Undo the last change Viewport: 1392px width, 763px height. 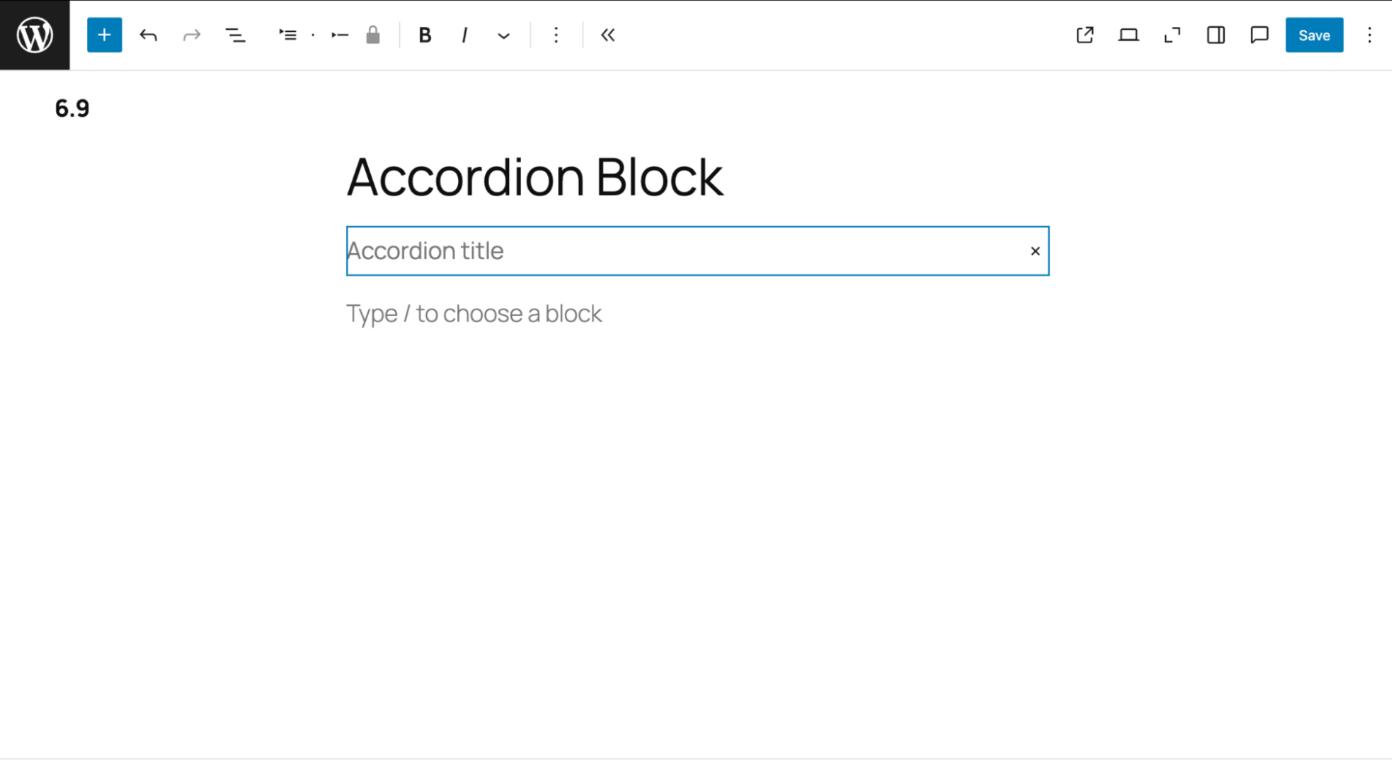tap(148, 35)
